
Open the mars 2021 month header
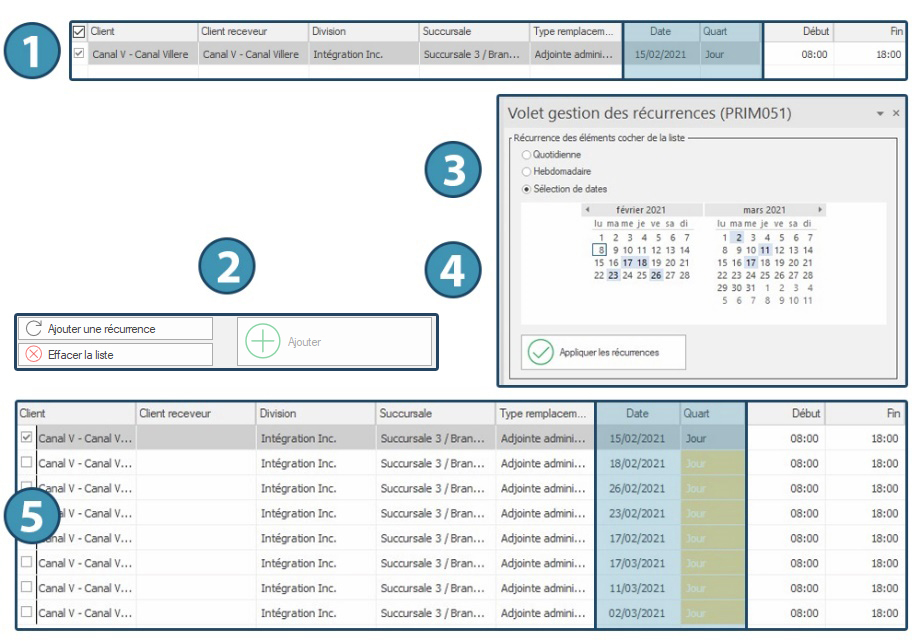pyautogui.click(x=764, y=210)
